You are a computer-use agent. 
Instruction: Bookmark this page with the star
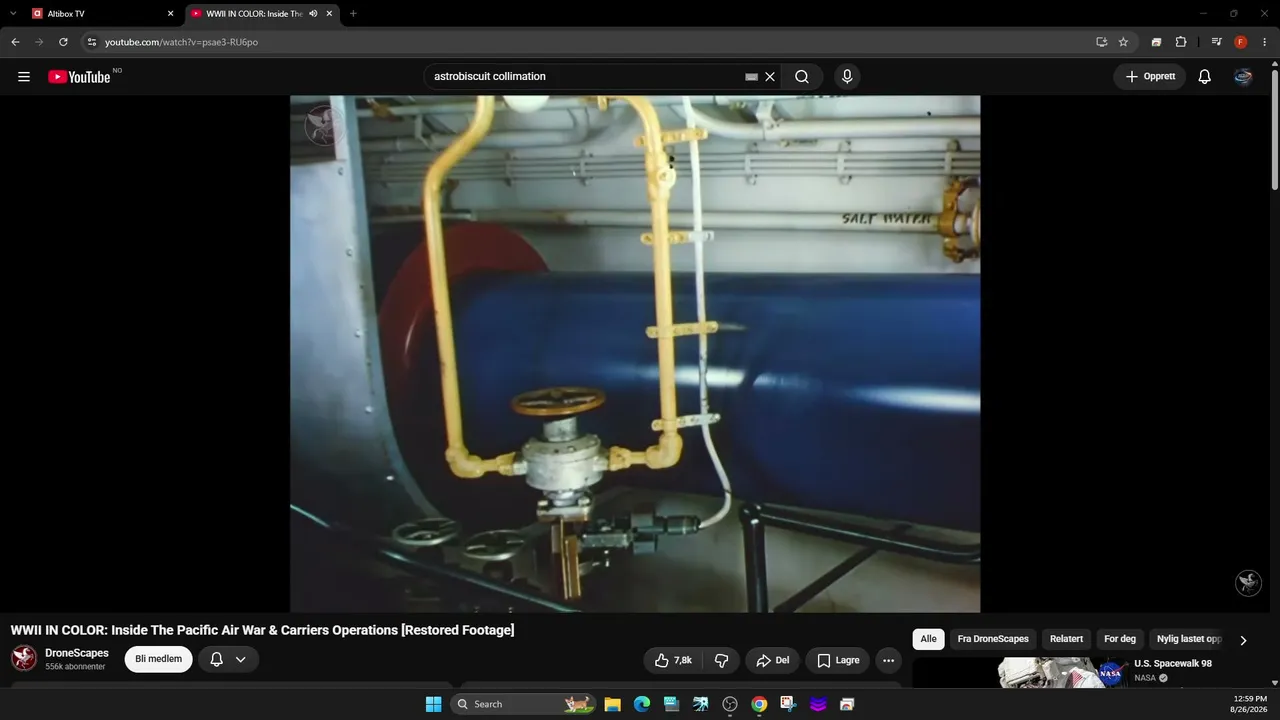[x=1123, y=42]
